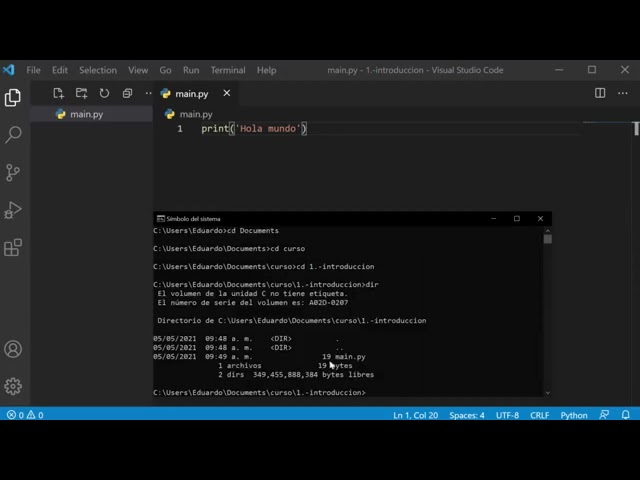
Task: Click the 'Directorio de' path line
Action: [x=292, y=321]
